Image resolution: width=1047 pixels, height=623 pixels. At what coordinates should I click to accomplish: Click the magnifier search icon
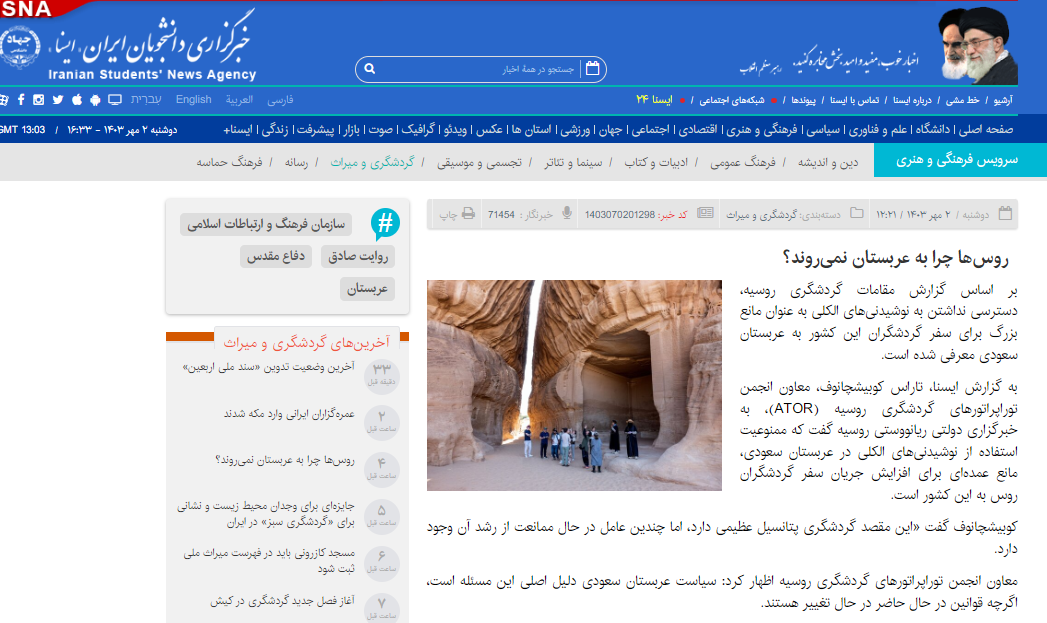pos(370,69)
